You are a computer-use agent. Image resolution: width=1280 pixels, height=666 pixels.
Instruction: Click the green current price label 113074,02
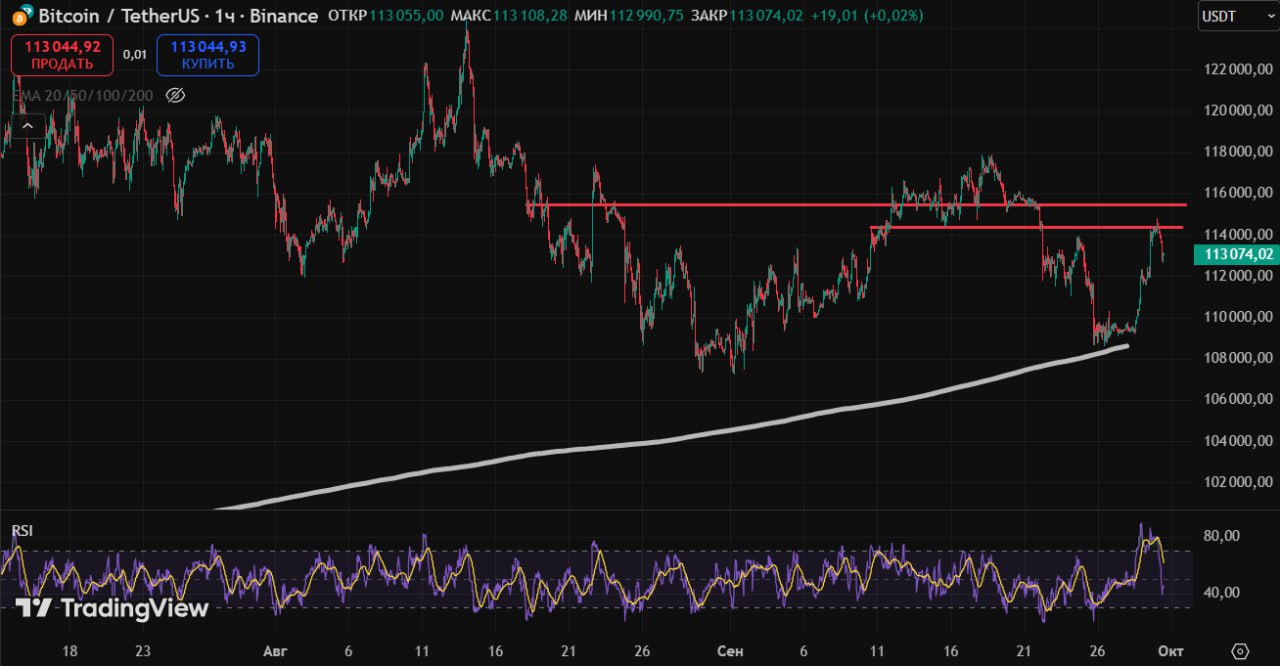pyautogui.click(x=1238, y=254)
